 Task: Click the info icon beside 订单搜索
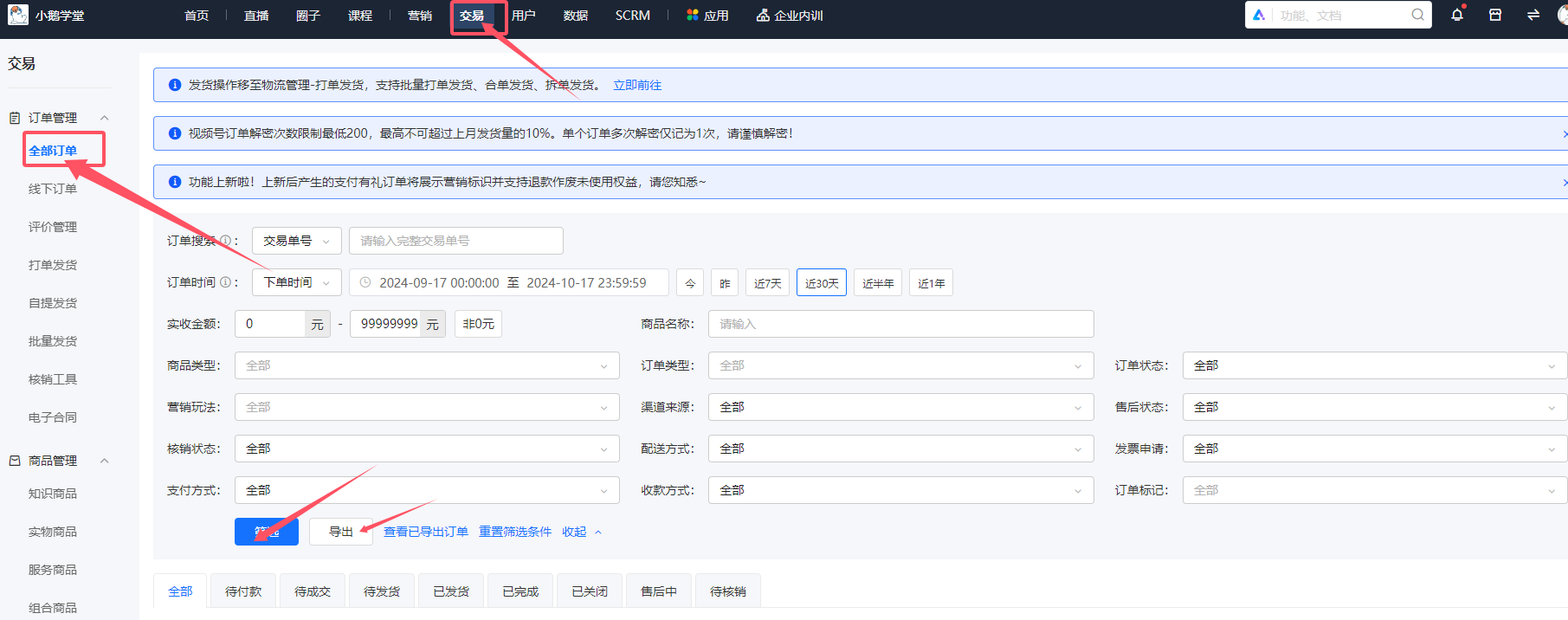point(225,241)
